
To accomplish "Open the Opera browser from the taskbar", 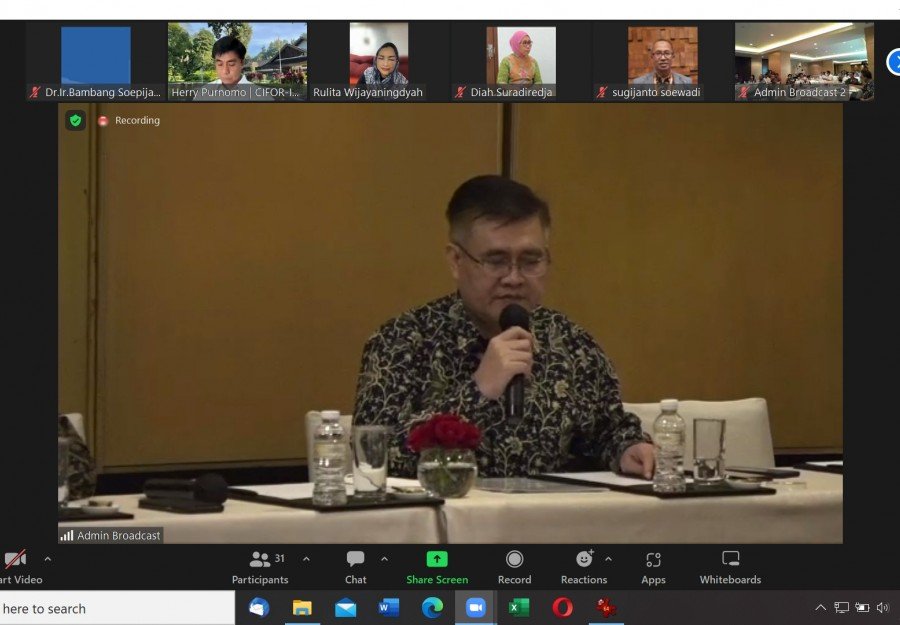I will coord(562,608).
